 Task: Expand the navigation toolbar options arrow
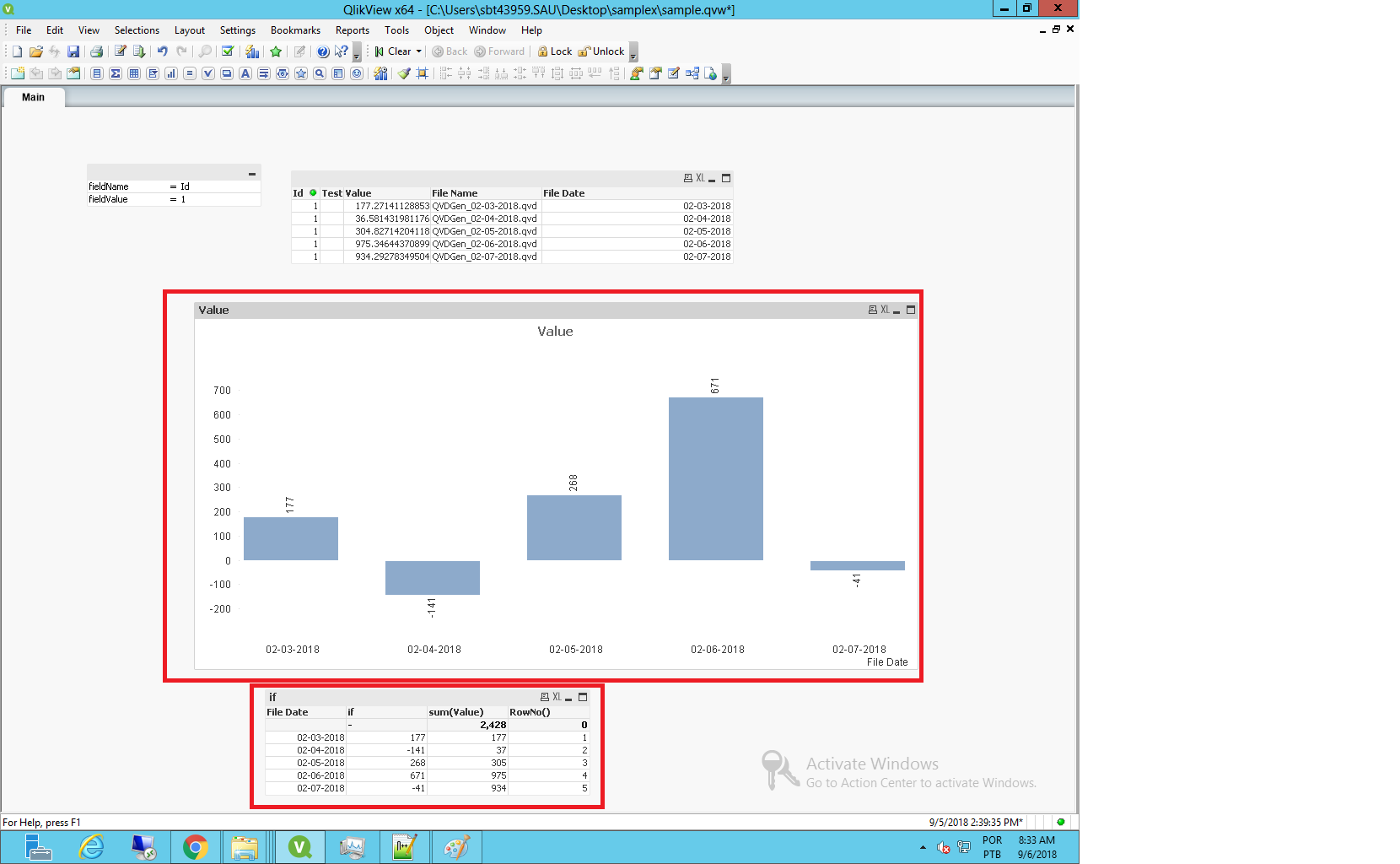tap(633, 52)
